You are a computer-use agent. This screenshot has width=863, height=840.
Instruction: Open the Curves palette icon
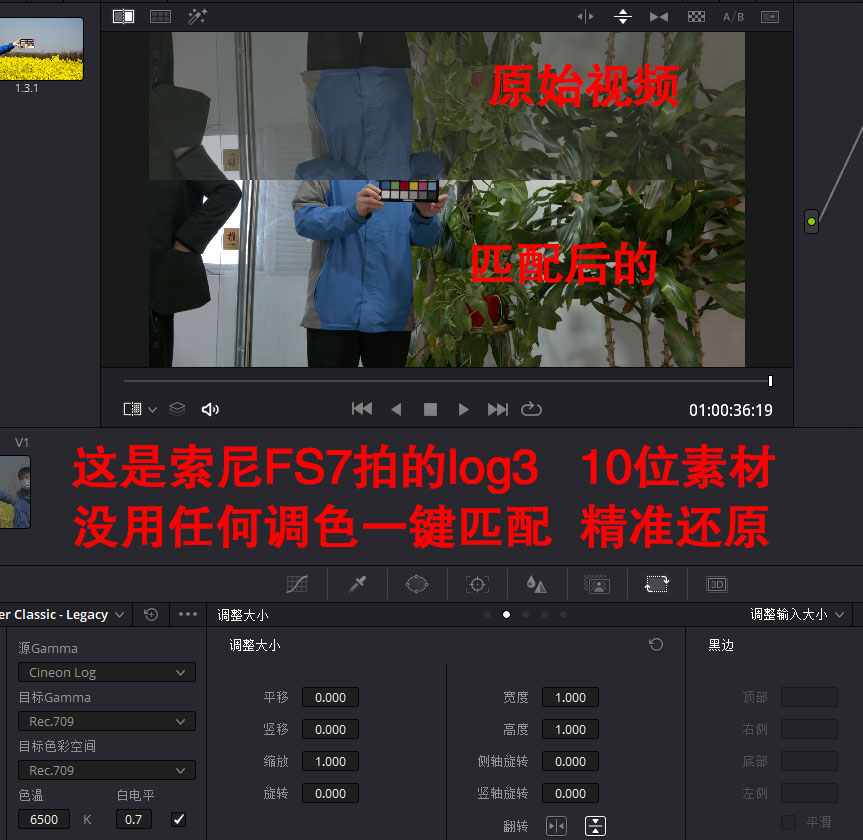coord(297,584)
